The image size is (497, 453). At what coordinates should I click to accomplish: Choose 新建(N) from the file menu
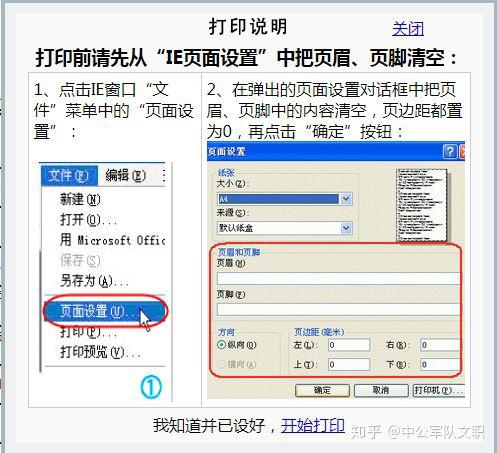coord(80,199)
